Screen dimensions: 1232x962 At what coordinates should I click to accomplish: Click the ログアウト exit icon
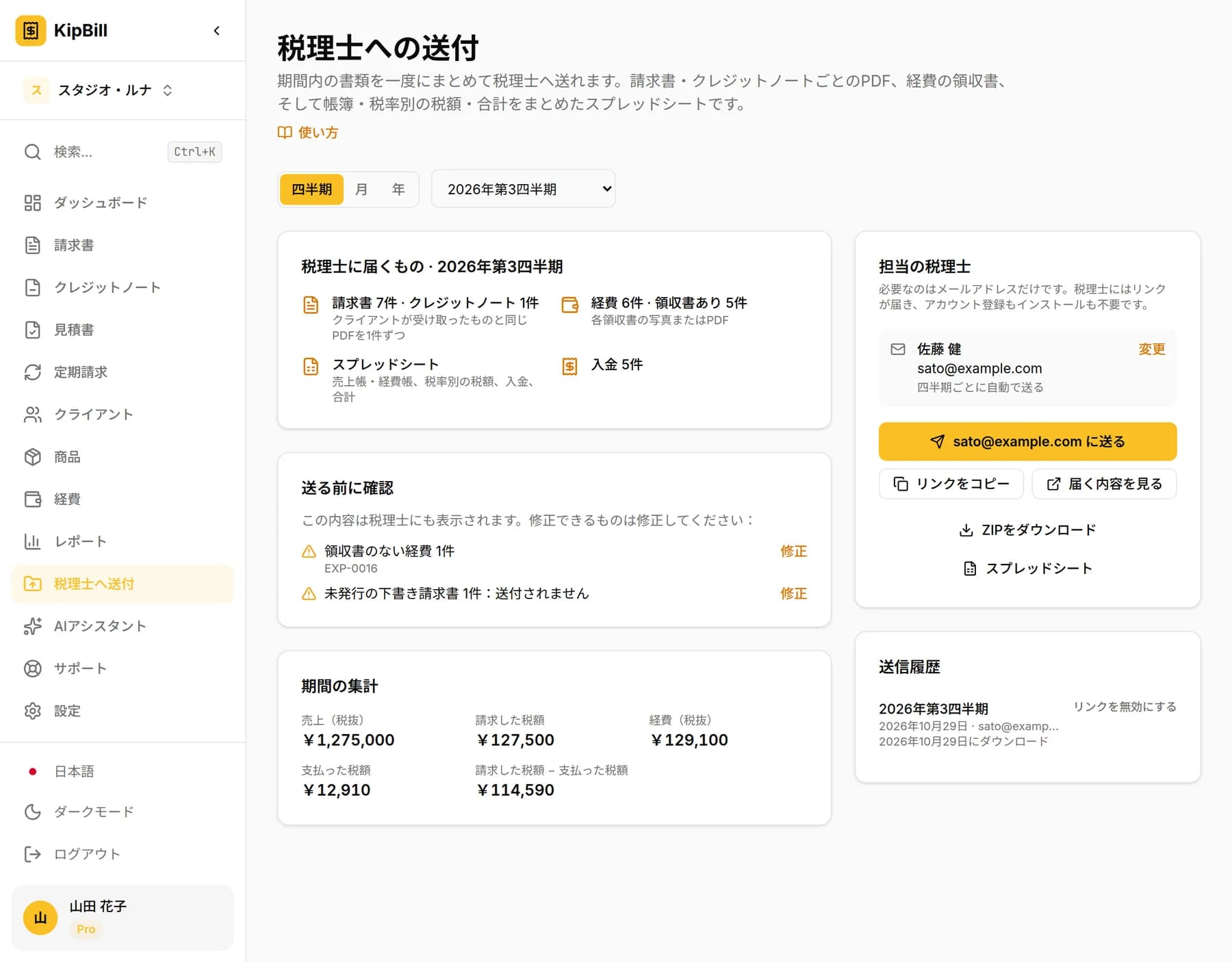click(x=32, y=854)
